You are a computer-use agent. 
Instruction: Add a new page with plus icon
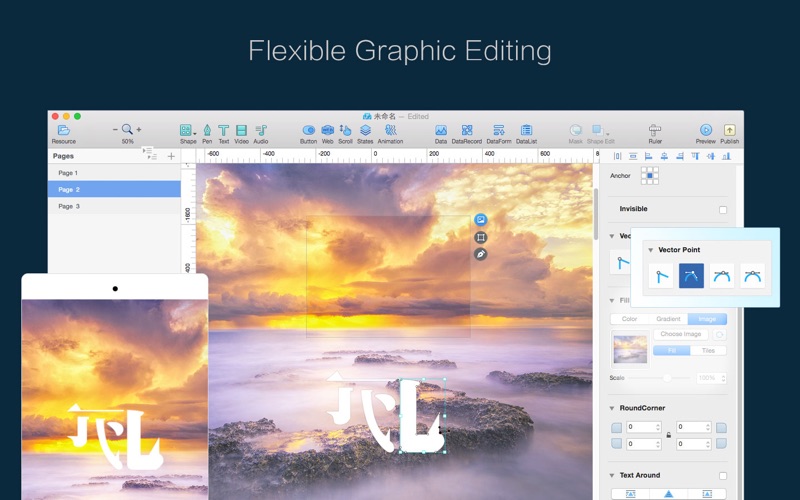(x=171, y=156)
